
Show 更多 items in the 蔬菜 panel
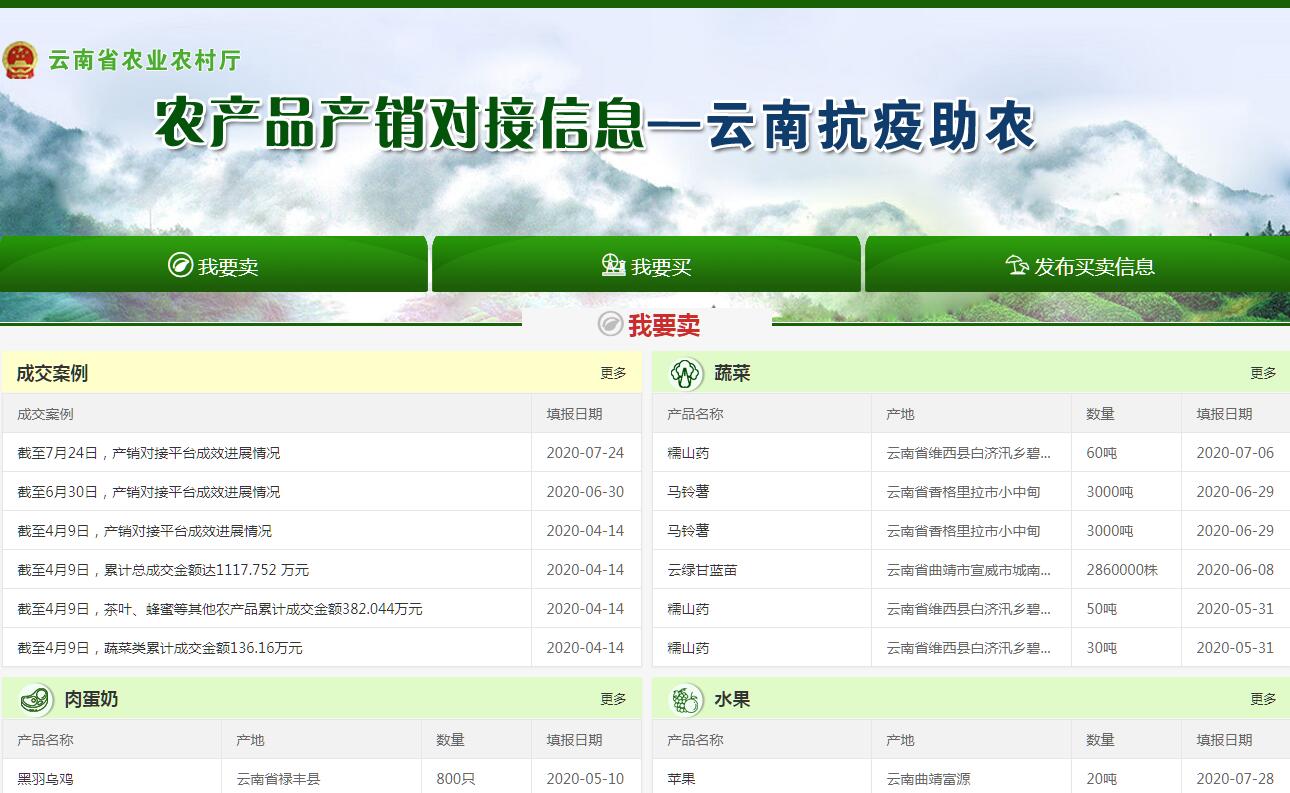tap(1263, 373)
